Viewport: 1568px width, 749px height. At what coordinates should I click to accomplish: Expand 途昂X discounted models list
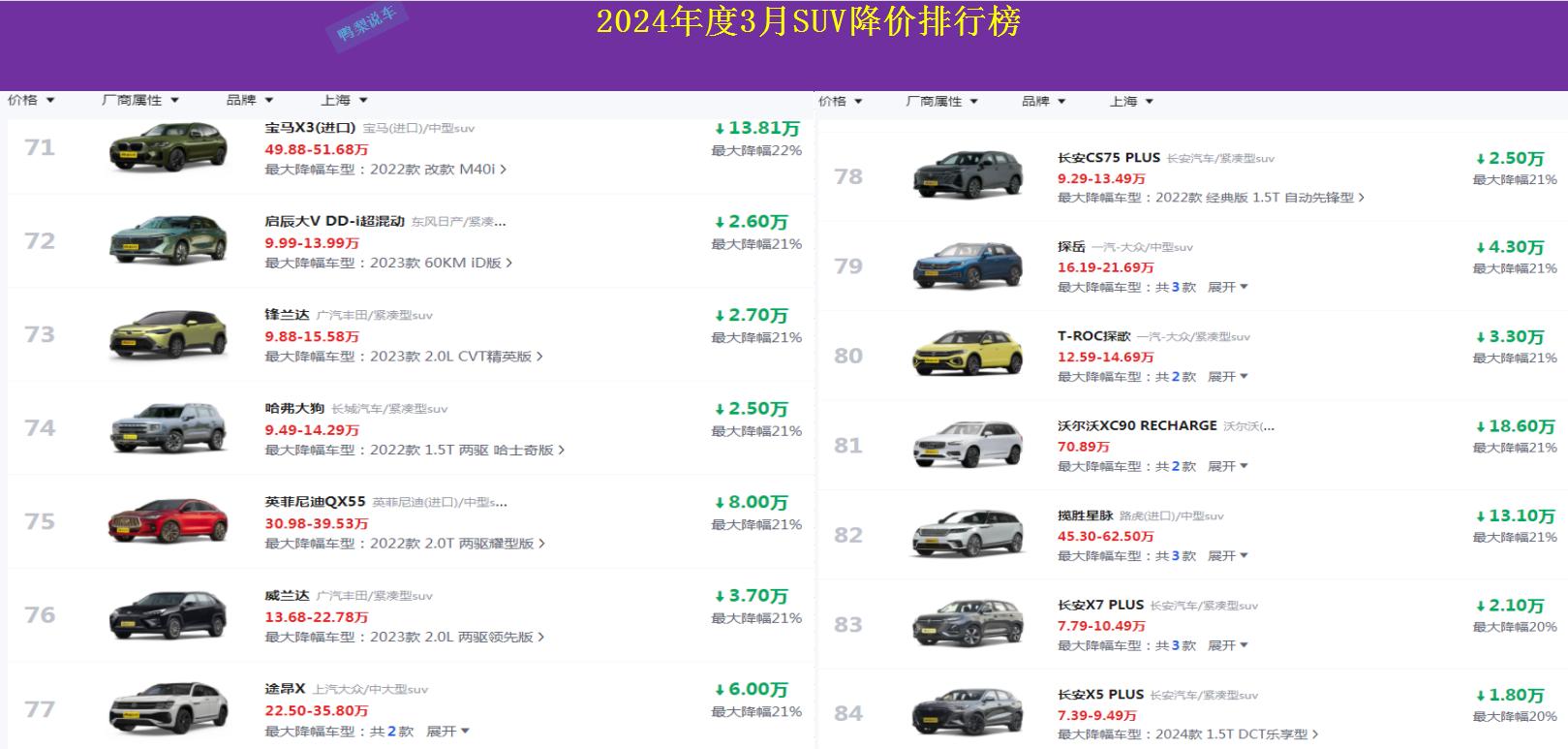coord(447,732)
